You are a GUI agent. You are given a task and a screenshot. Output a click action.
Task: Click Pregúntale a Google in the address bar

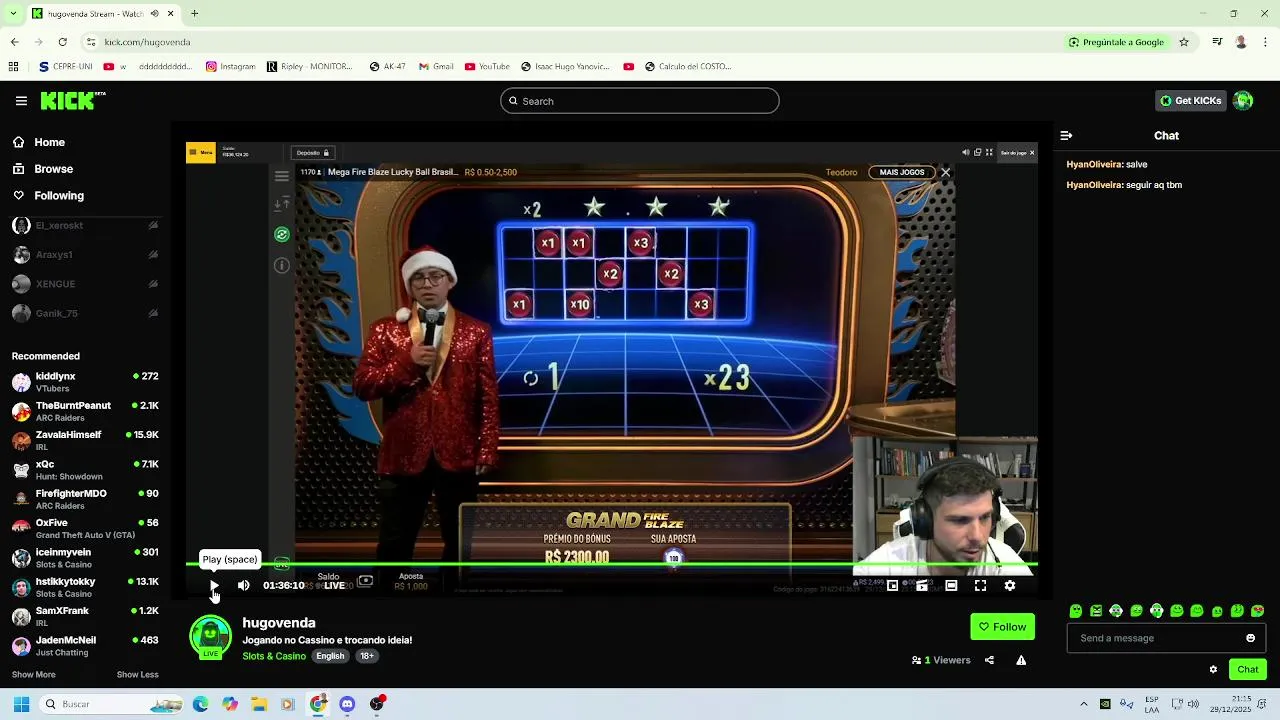coord(1116,42)
